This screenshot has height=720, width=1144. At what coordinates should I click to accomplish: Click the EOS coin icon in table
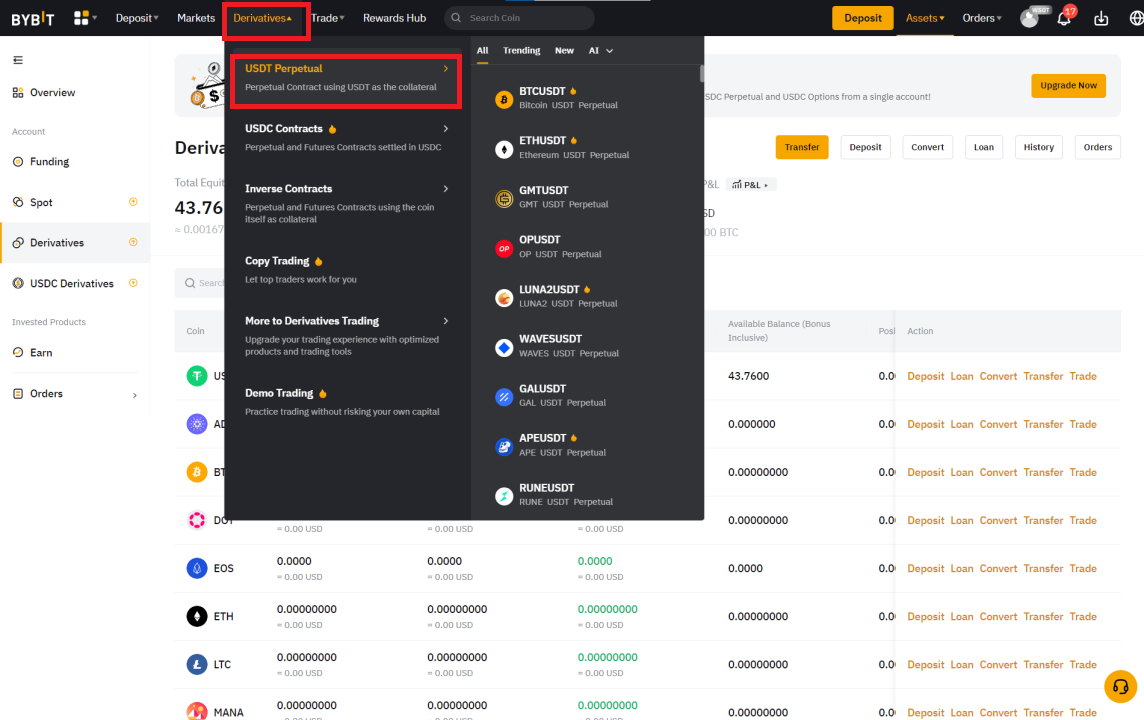coord(197,568)
